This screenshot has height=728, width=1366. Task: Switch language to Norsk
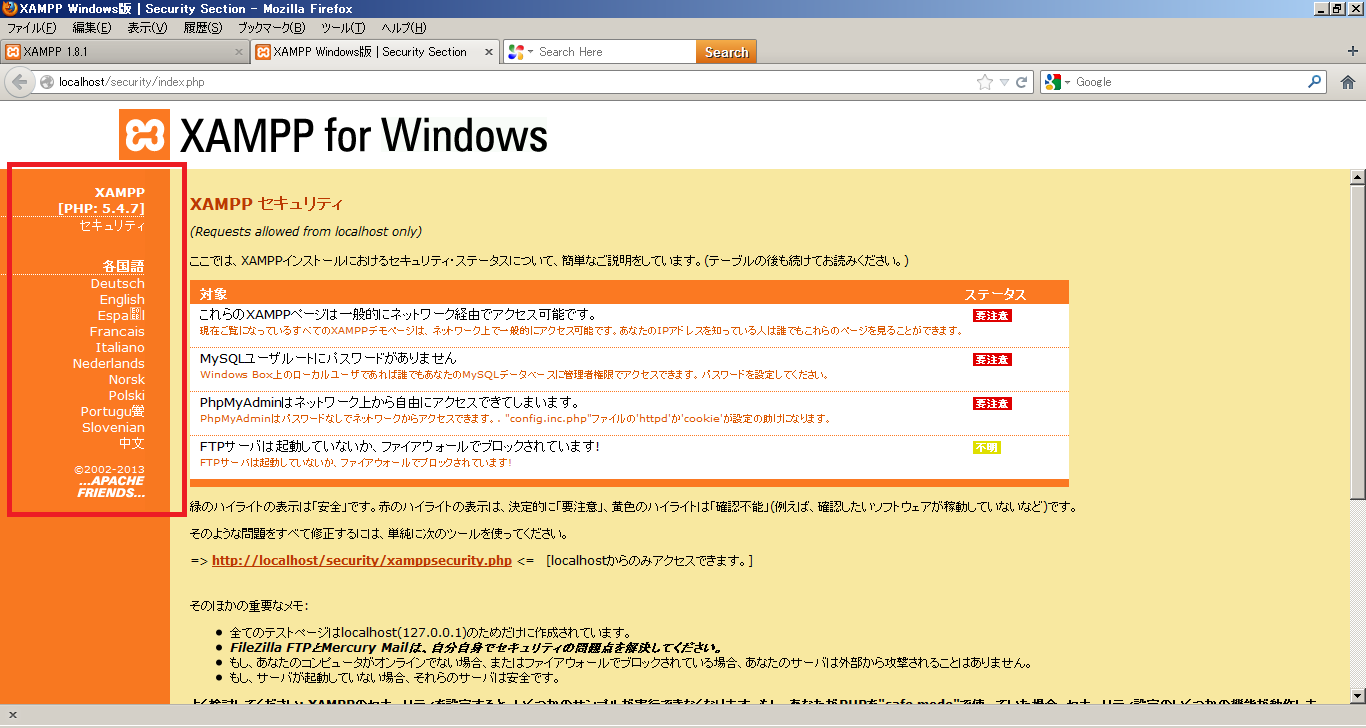coord(126,379)
